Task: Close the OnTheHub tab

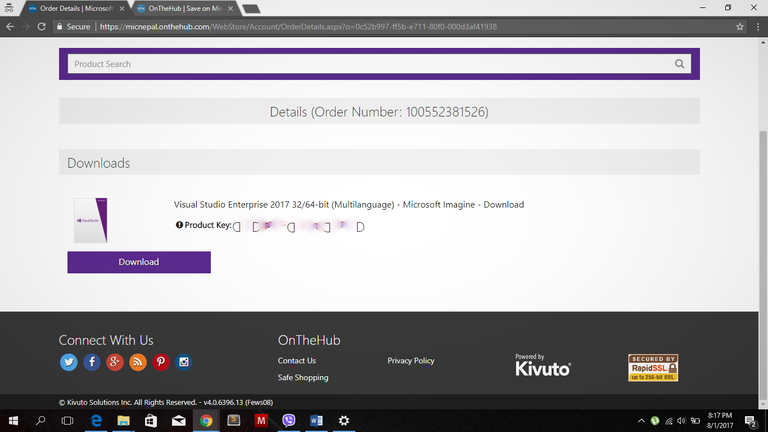Action: (x=230, y=8)
